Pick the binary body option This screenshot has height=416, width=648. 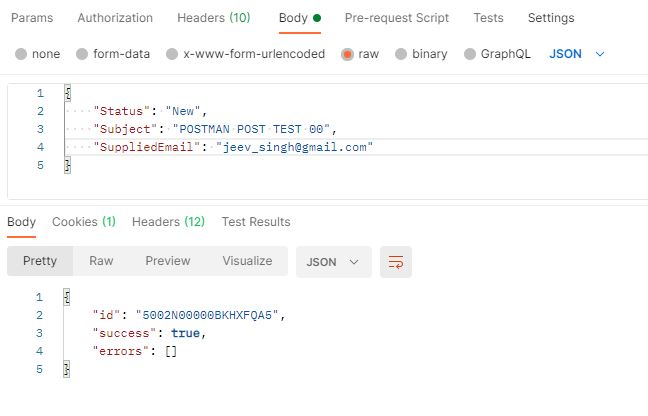[402, 54]
